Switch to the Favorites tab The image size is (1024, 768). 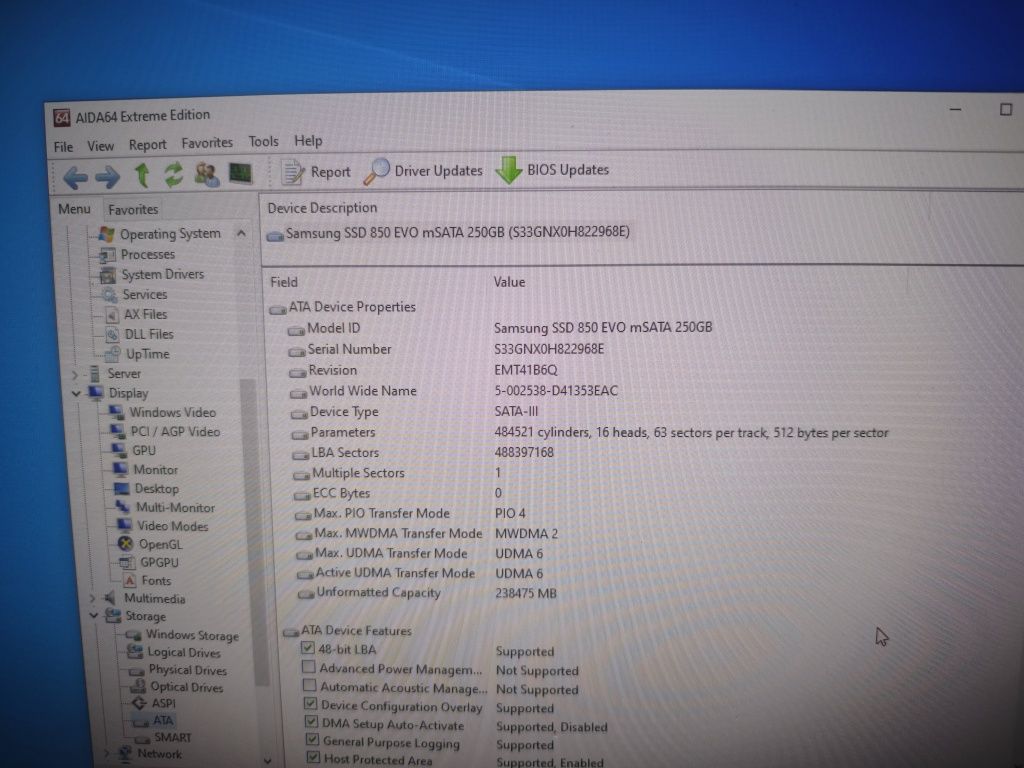coord(133,210)
